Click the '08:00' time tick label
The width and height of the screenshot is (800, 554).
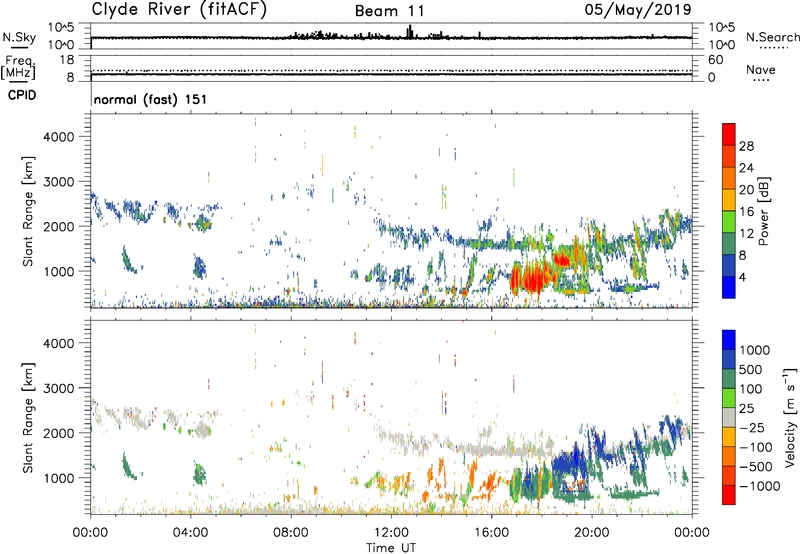291,533
